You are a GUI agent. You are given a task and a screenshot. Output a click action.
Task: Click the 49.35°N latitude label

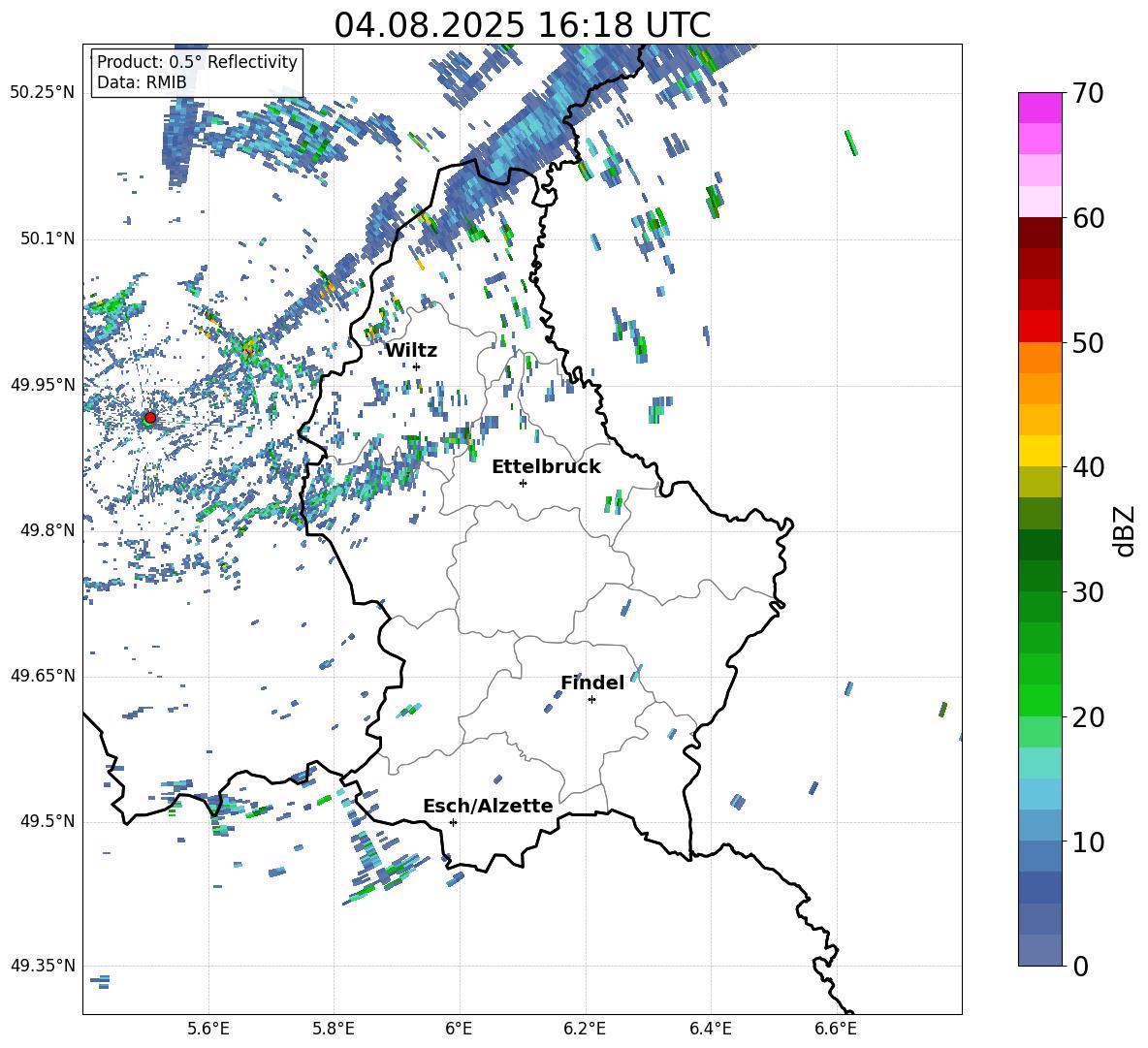[43, 966]
